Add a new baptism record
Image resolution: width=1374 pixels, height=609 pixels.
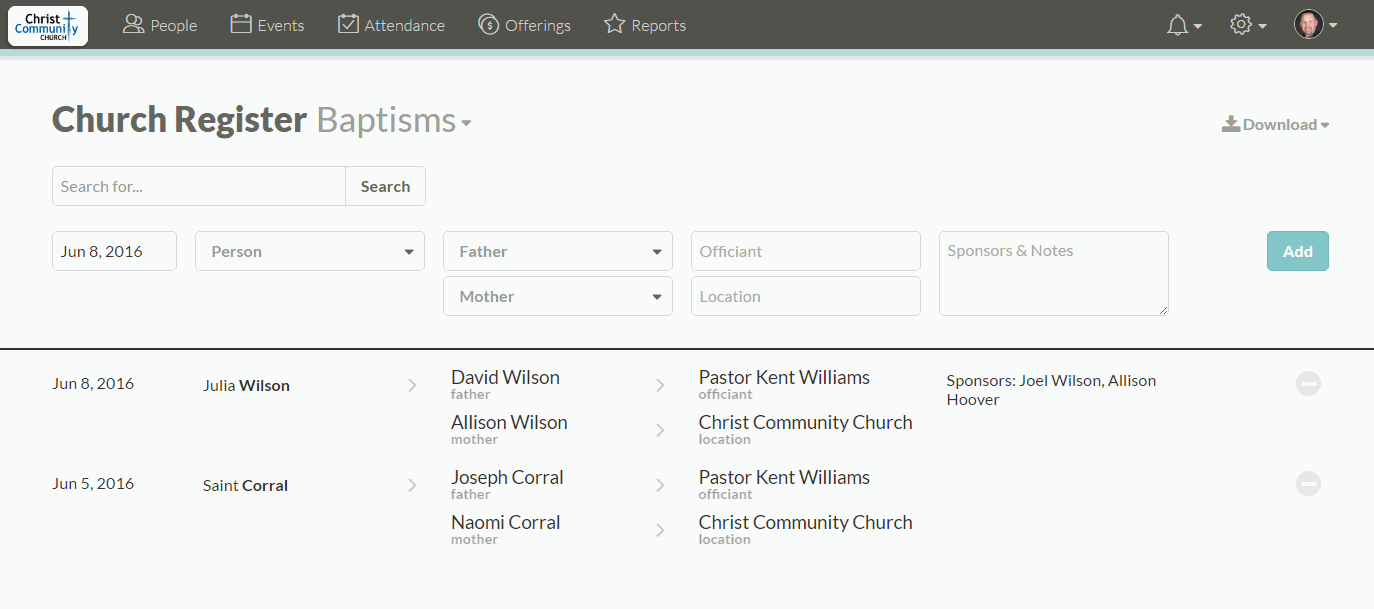pyautogui.click(x=1297, y=251)
